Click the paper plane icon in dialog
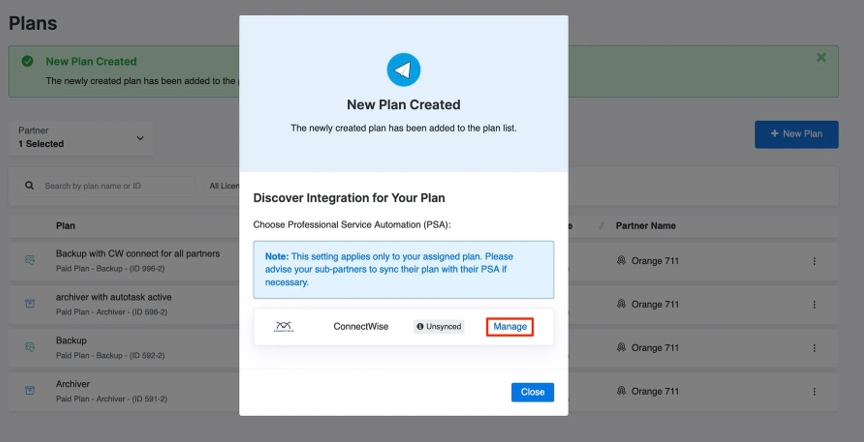 coord(403,70)
